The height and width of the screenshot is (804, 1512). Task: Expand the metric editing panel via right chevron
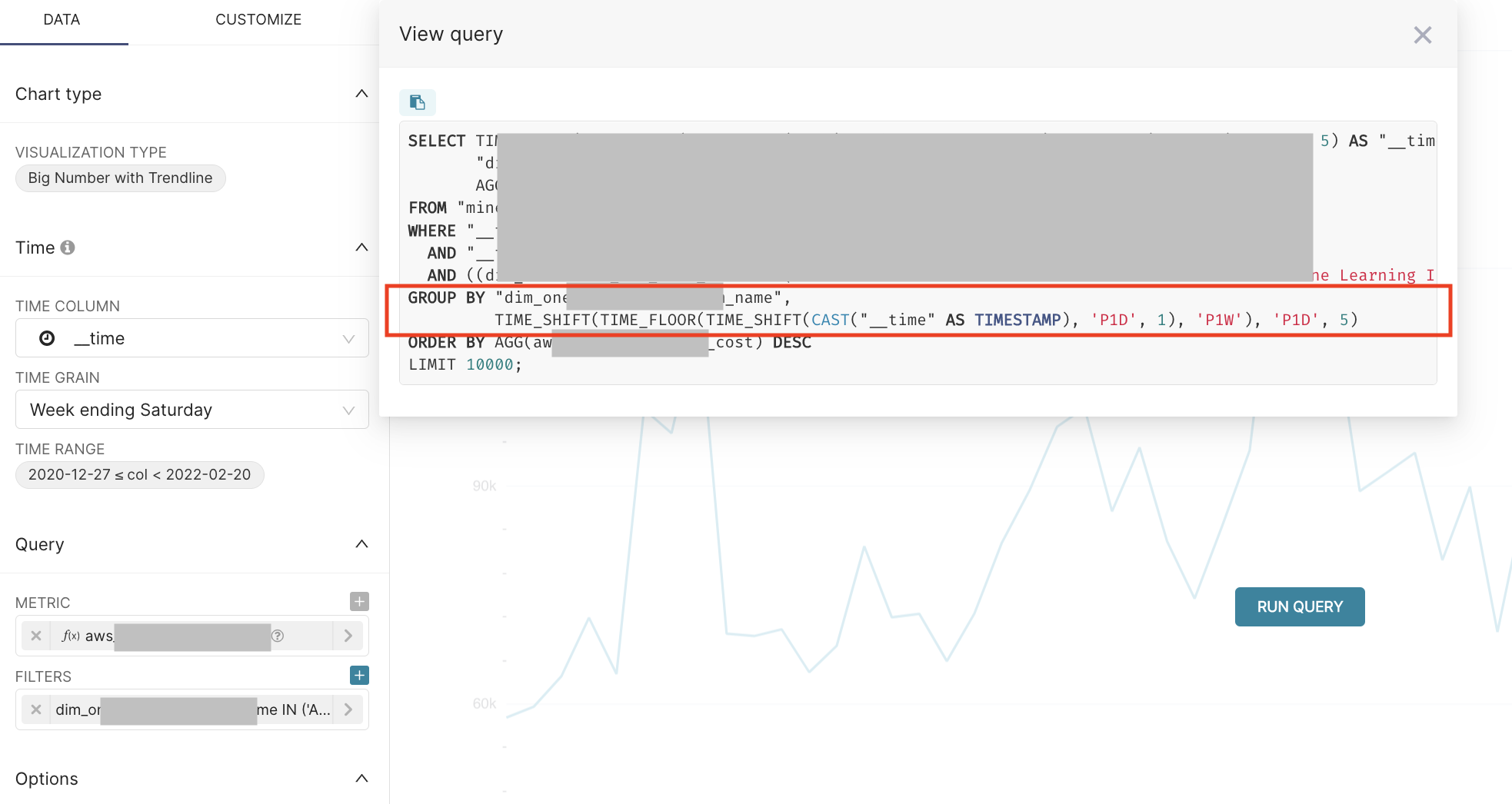348,636
